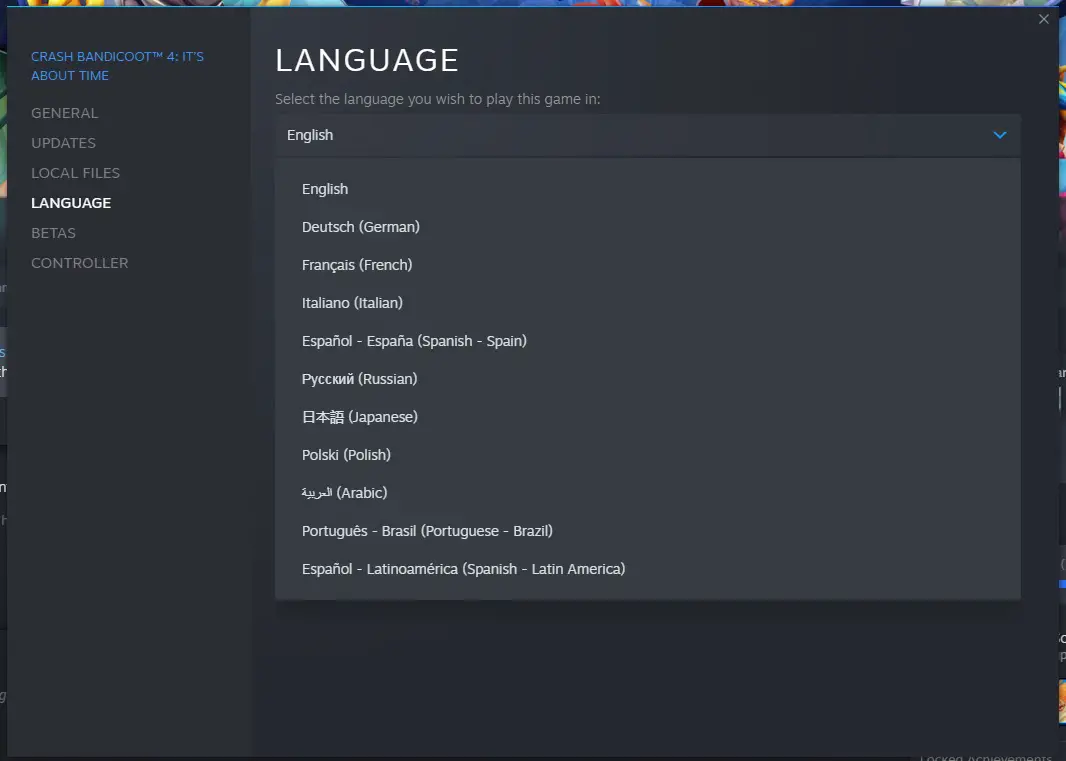Open the Betas section
This screenshot has height=761, width=1066.
(53, 233)
